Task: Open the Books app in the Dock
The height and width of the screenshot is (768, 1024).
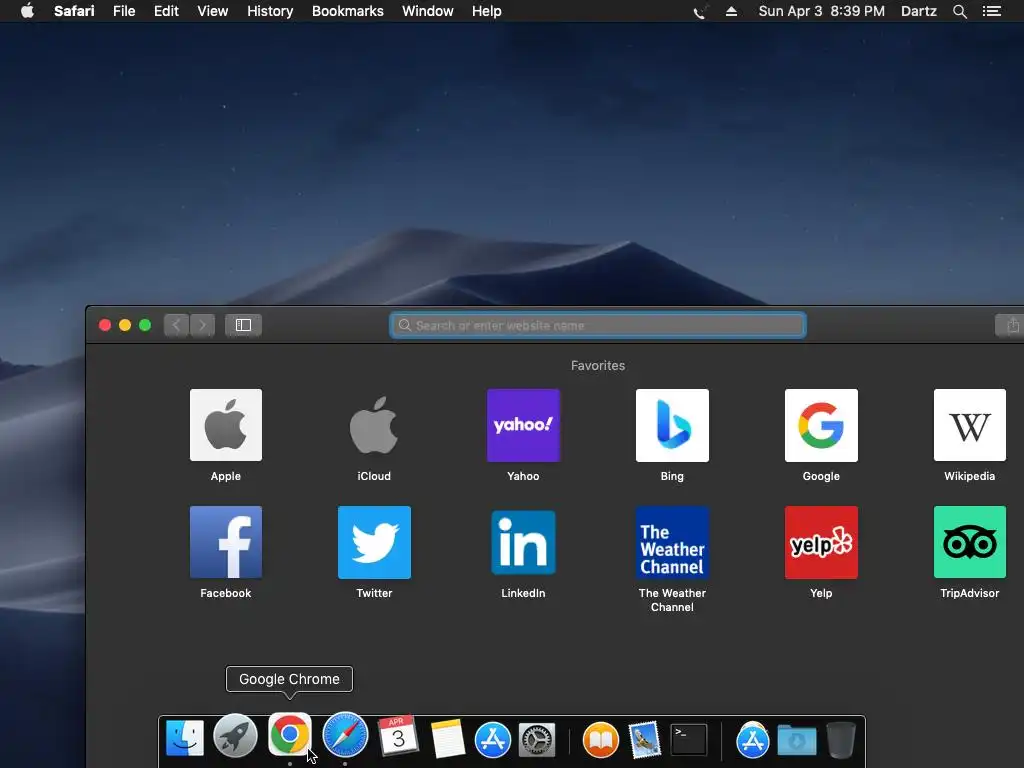Action: pos(600,740)
